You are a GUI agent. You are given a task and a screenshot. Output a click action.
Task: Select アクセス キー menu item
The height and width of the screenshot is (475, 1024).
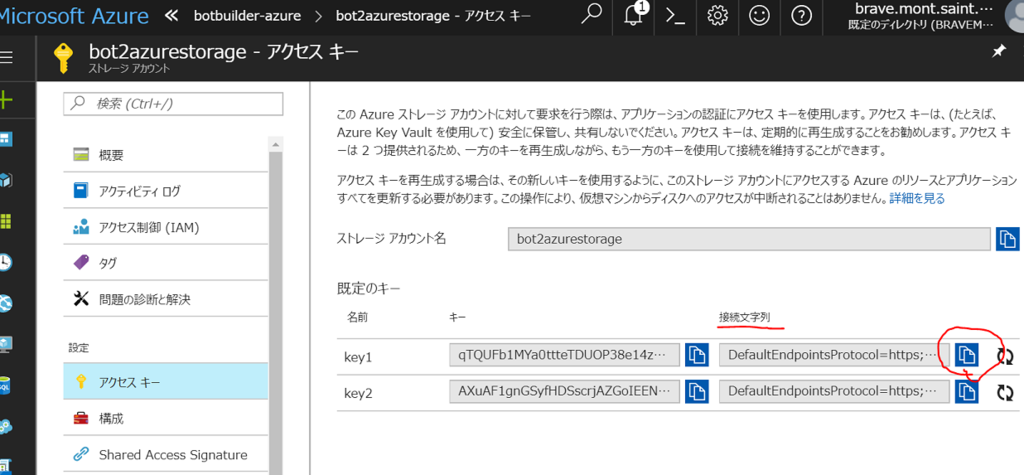(165, 382)
